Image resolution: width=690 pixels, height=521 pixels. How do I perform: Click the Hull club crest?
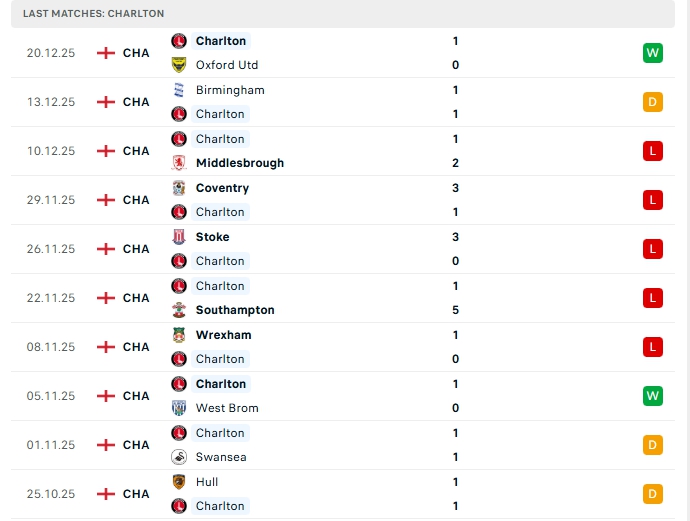coord(179,482)
